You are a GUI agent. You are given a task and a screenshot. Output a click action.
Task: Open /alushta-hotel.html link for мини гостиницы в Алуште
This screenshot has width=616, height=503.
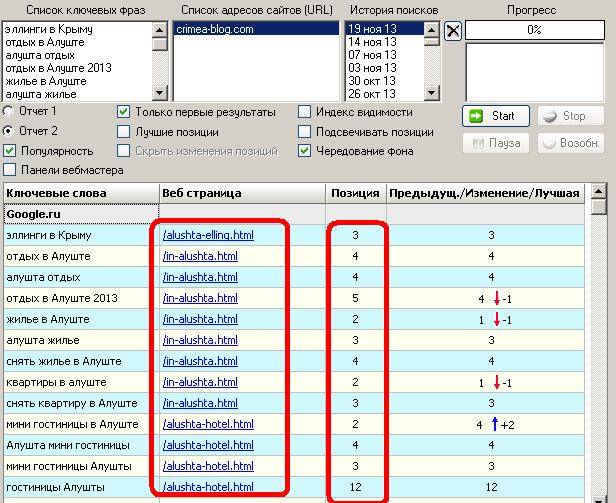[208, 424]
